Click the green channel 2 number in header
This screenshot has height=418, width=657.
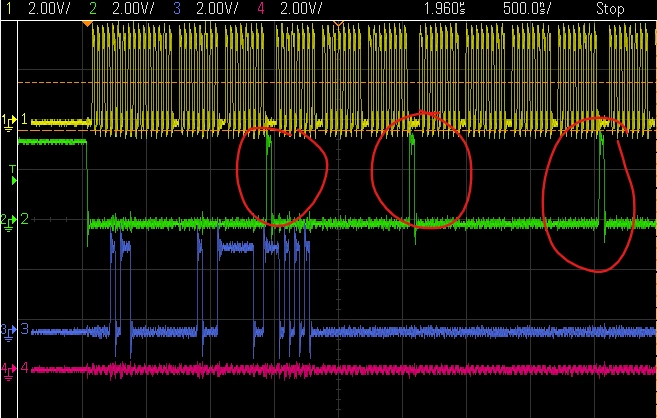pos(93,9)
